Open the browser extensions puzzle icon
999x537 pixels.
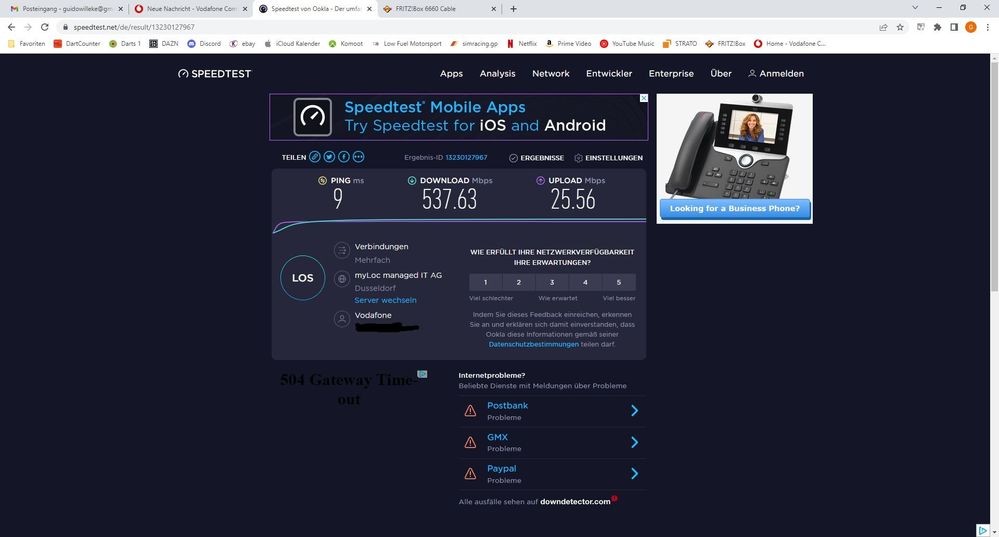coord(937,27)
